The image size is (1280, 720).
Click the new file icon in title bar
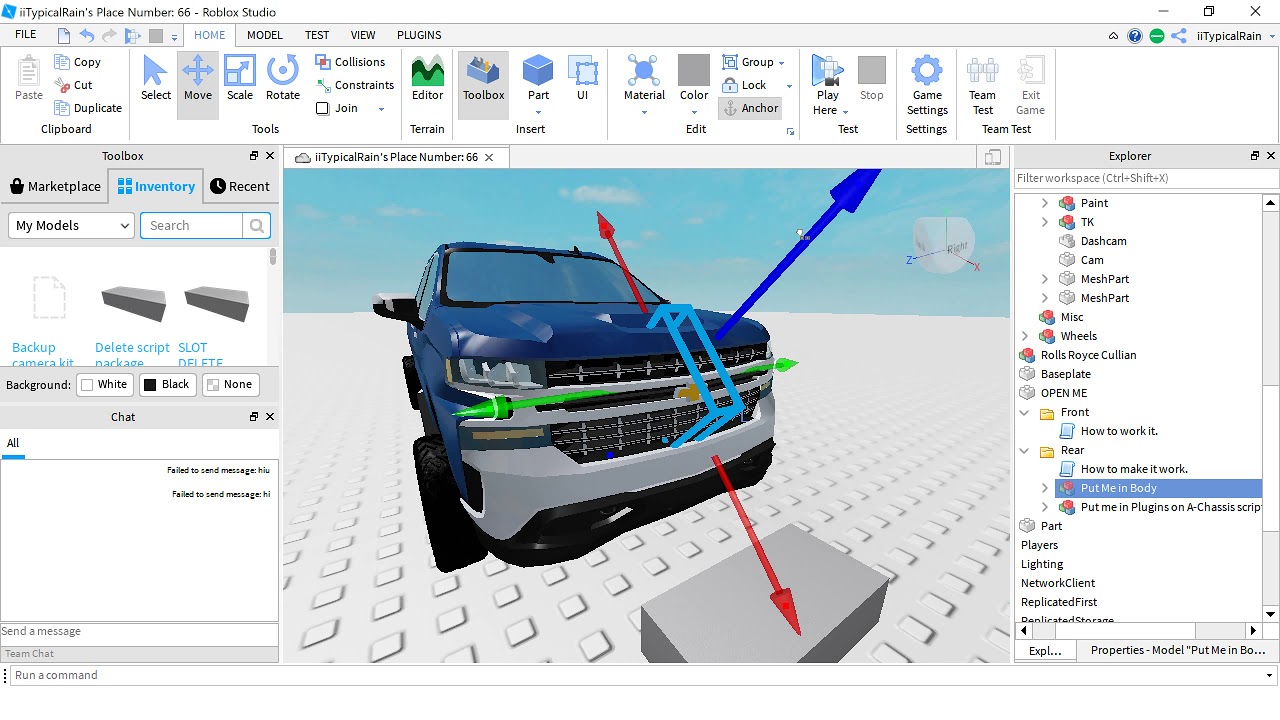coord(64,35)
